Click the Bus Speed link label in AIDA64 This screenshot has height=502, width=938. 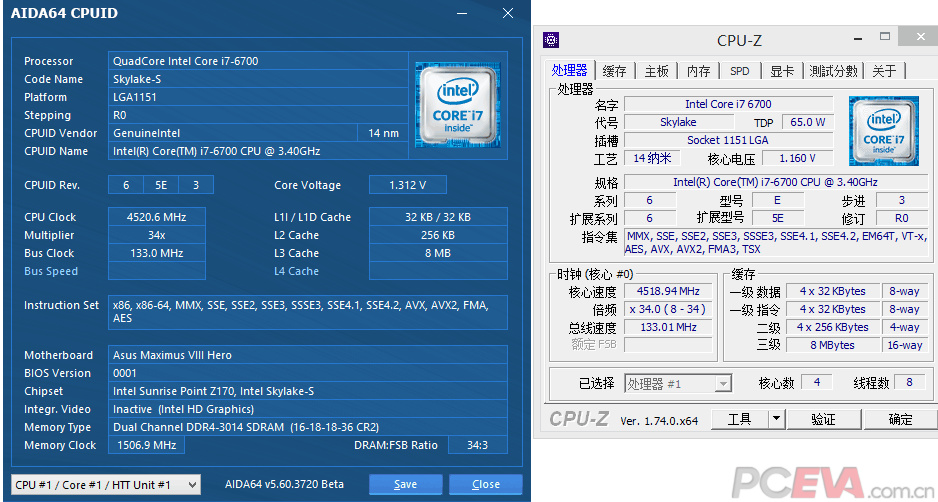pyautogui.click(x=51, y=271)
